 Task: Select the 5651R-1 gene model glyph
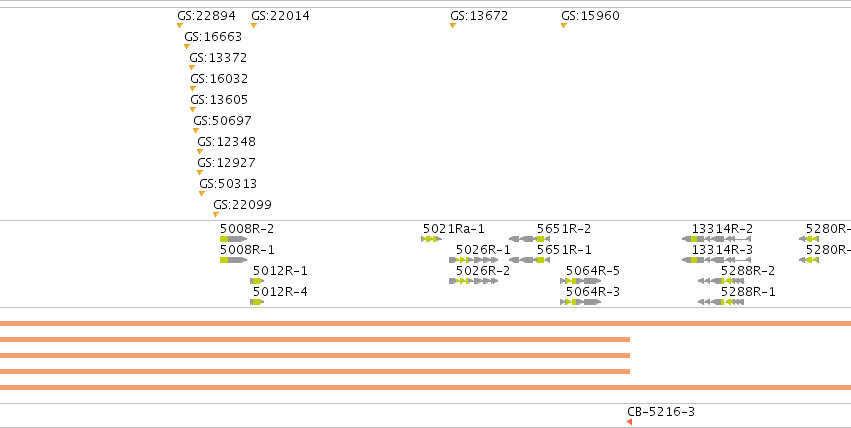(x=529, y=260)
